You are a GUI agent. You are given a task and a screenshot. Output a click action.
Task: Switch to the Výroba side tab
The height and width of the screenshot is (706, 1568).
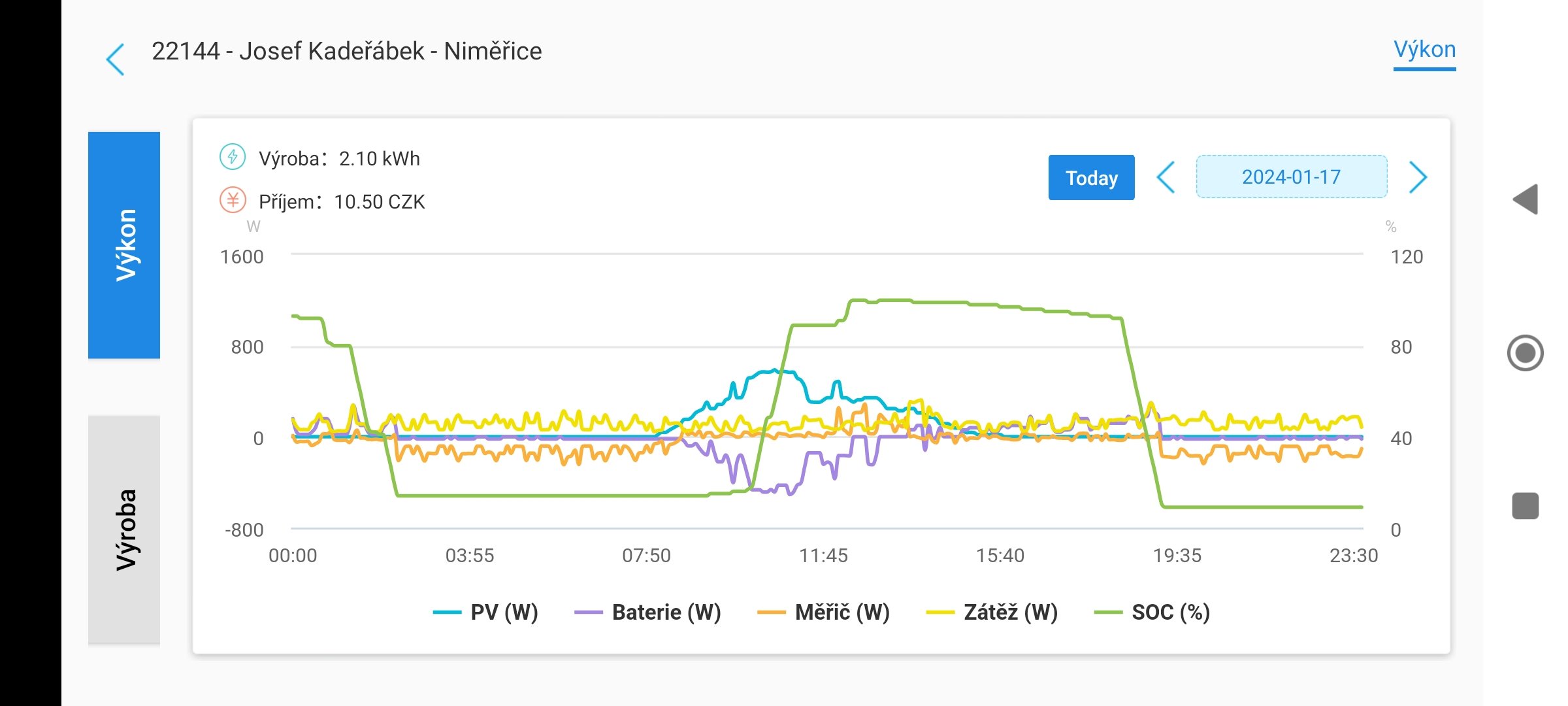click(124, 529)
